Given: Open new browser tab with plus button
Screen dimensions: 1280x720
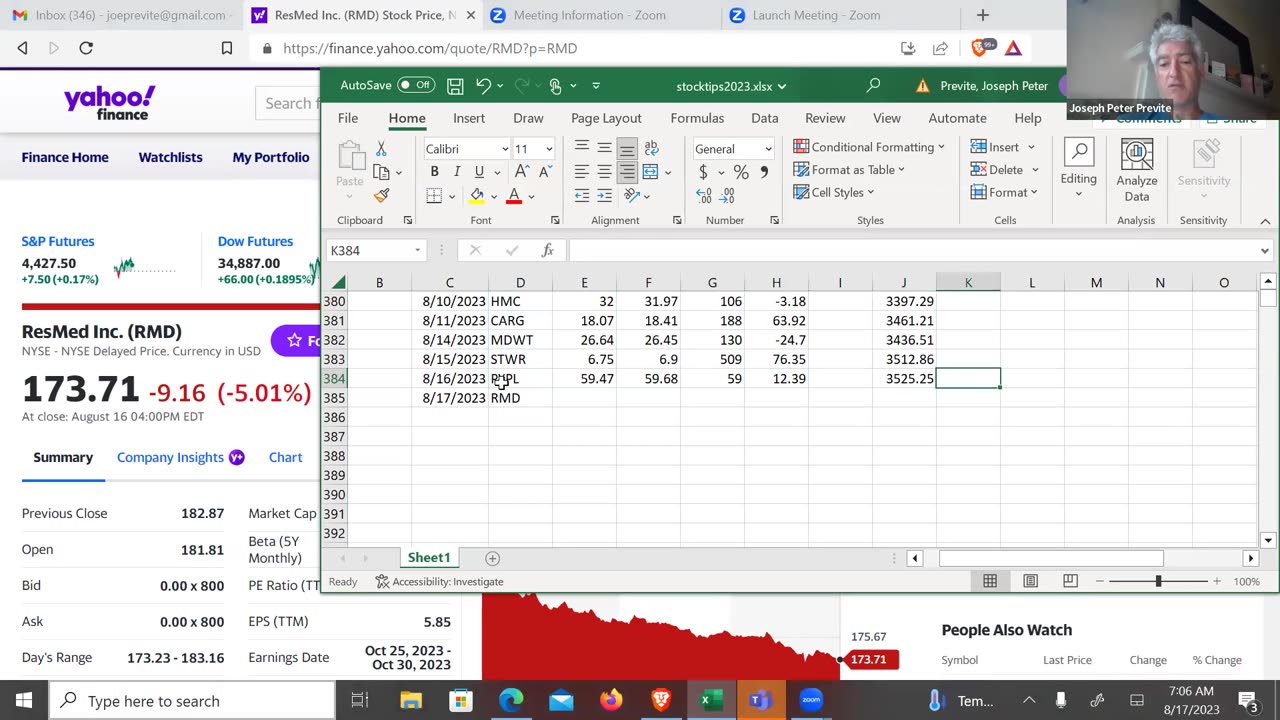Looking at the screenshot, I should click(x=982, y=15).
